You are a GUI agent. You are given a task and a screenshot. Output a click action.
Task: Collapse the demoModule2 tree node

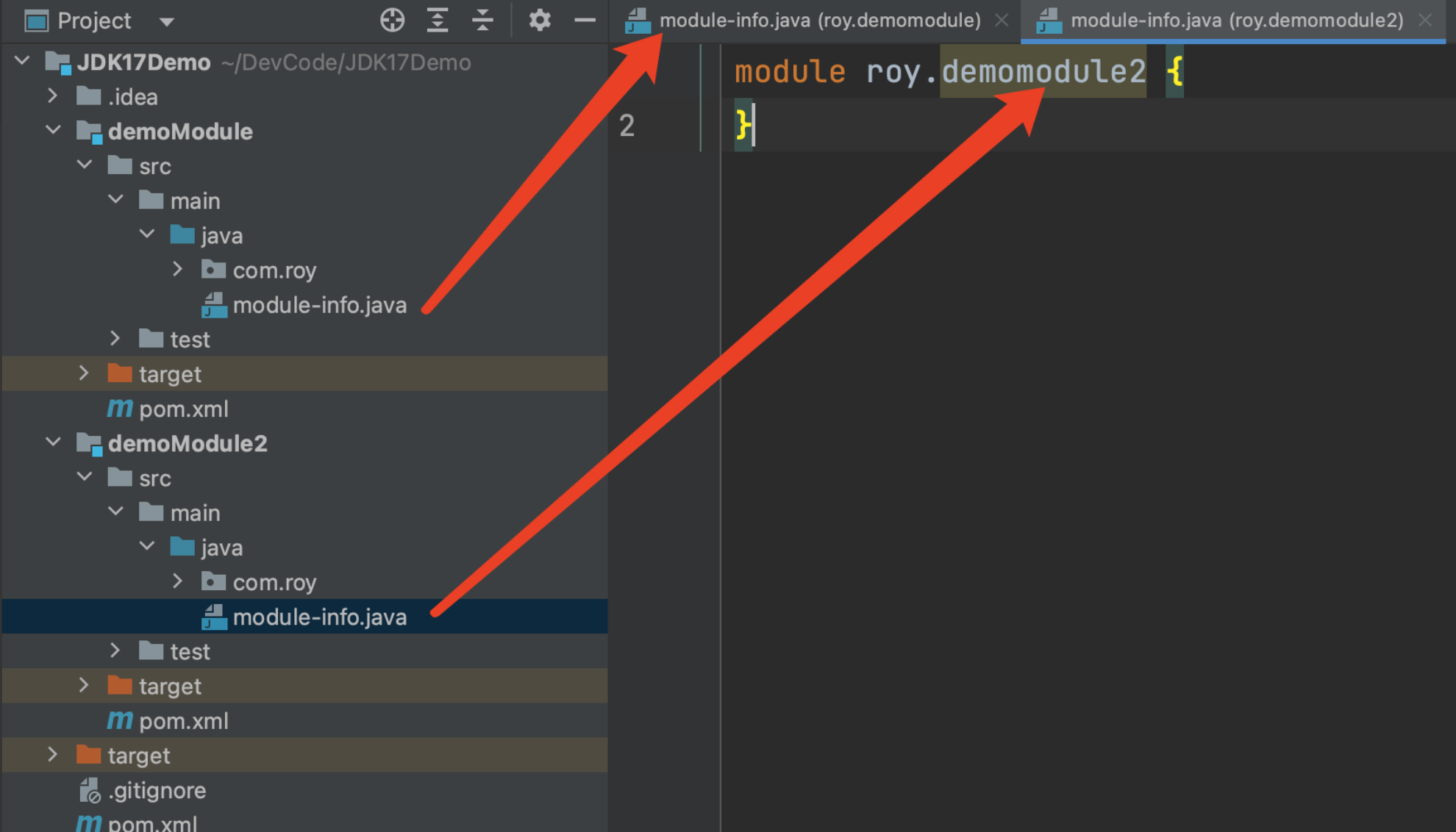click(x=53, y=442)
